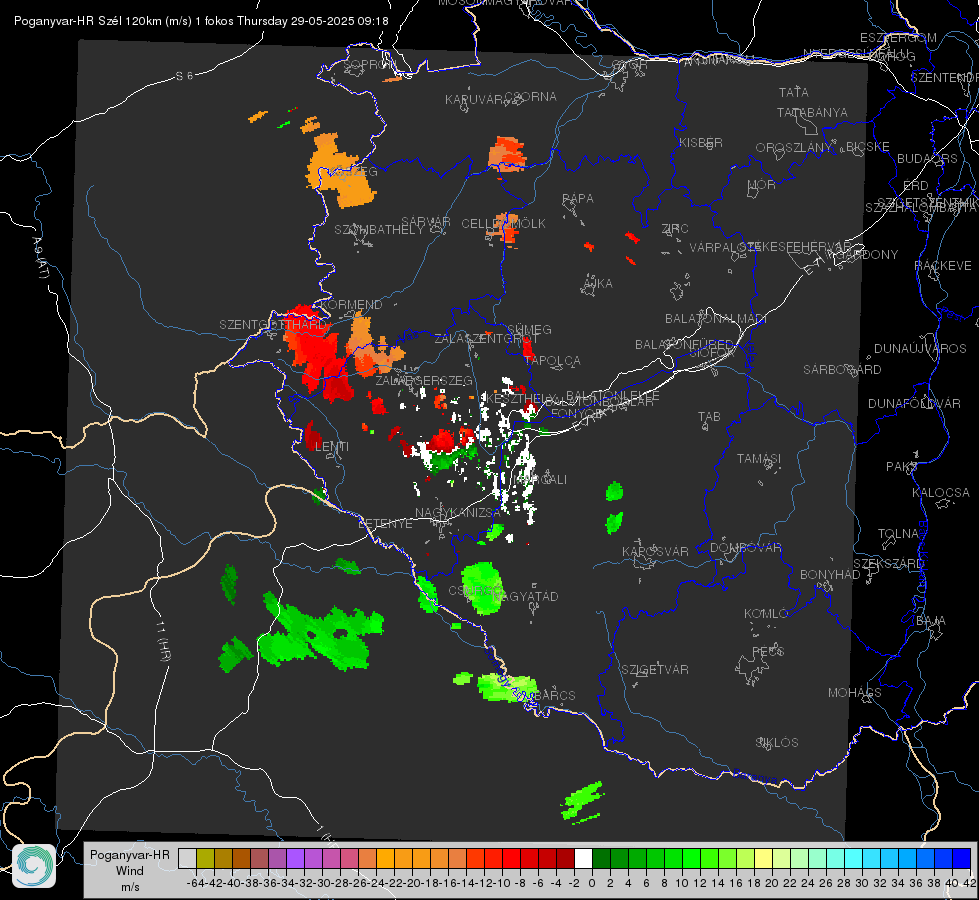
Task: Click the TATABANYA city label
Action: coord(812,112)
